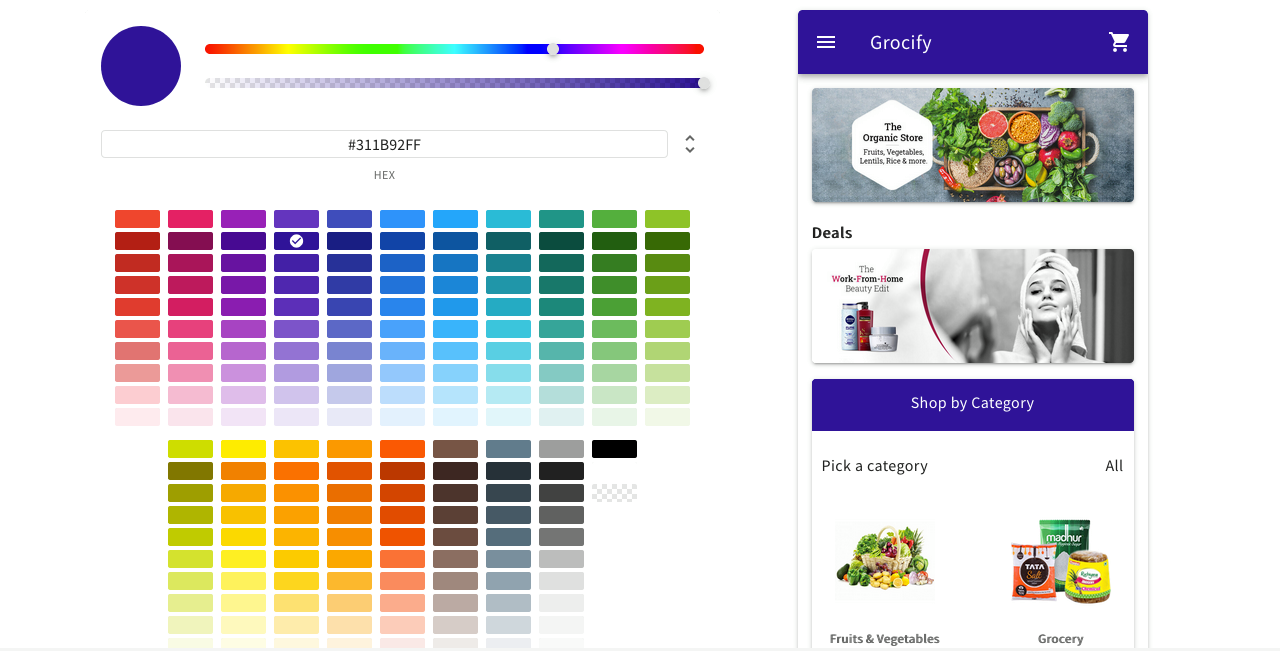Click the checkmark on the selected purple swatch
This screenshot has height=651, width=1280.
[296, 240]
